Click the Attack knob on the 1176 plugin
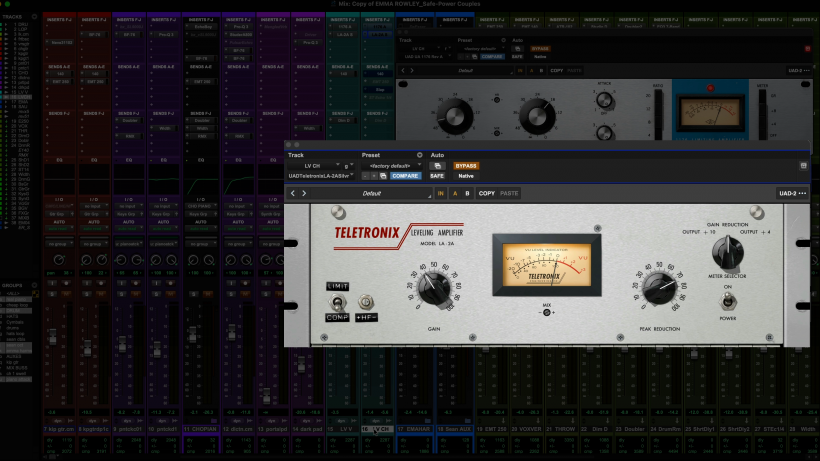 [605, 100]
